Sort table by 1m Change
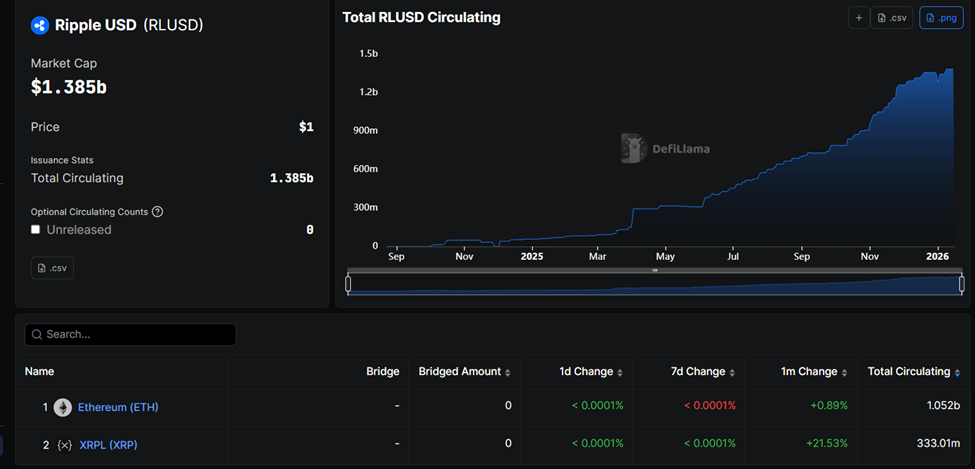 coord(815,372)
